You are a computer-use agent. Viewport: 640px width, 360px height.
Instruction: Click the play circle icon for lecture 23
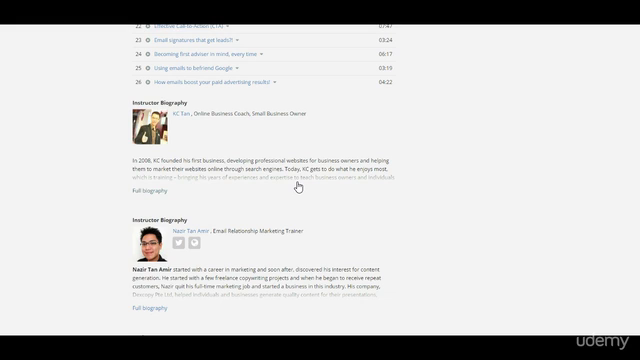148,40
